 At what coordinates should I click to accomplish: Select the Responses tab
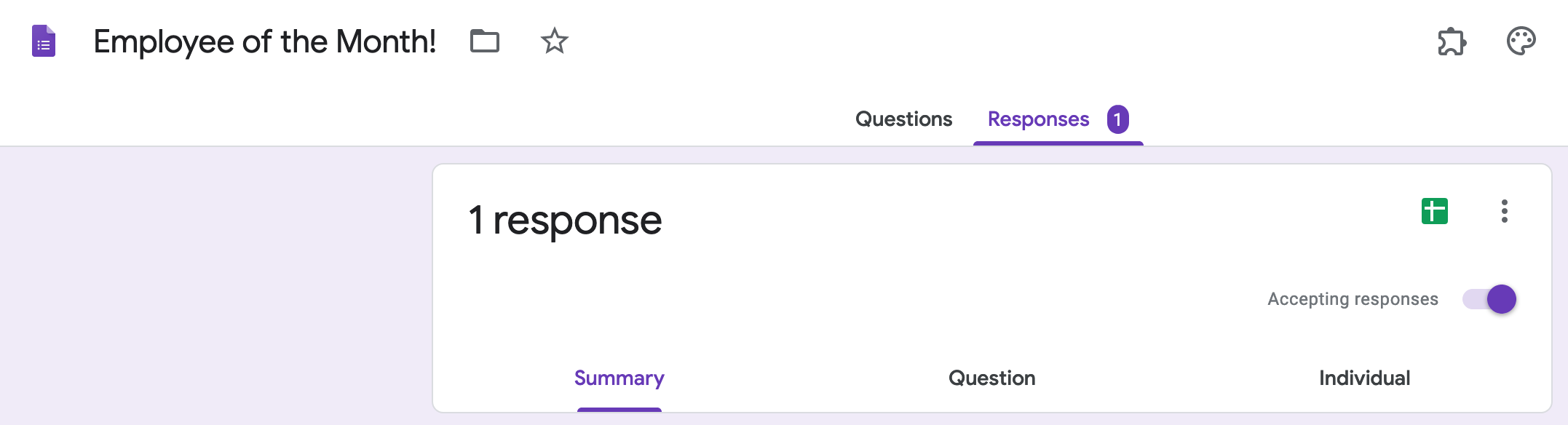1038,119
